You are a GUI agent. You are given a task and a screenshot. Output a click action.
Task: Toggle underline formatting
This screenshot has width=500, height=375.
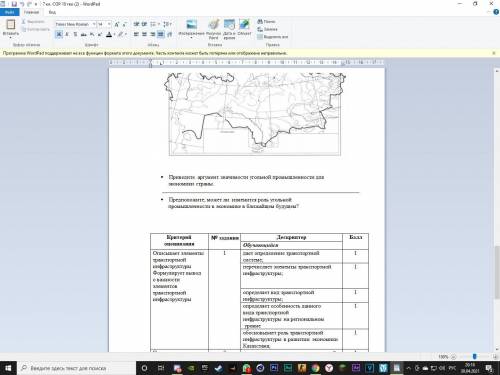tap(75, 34)
